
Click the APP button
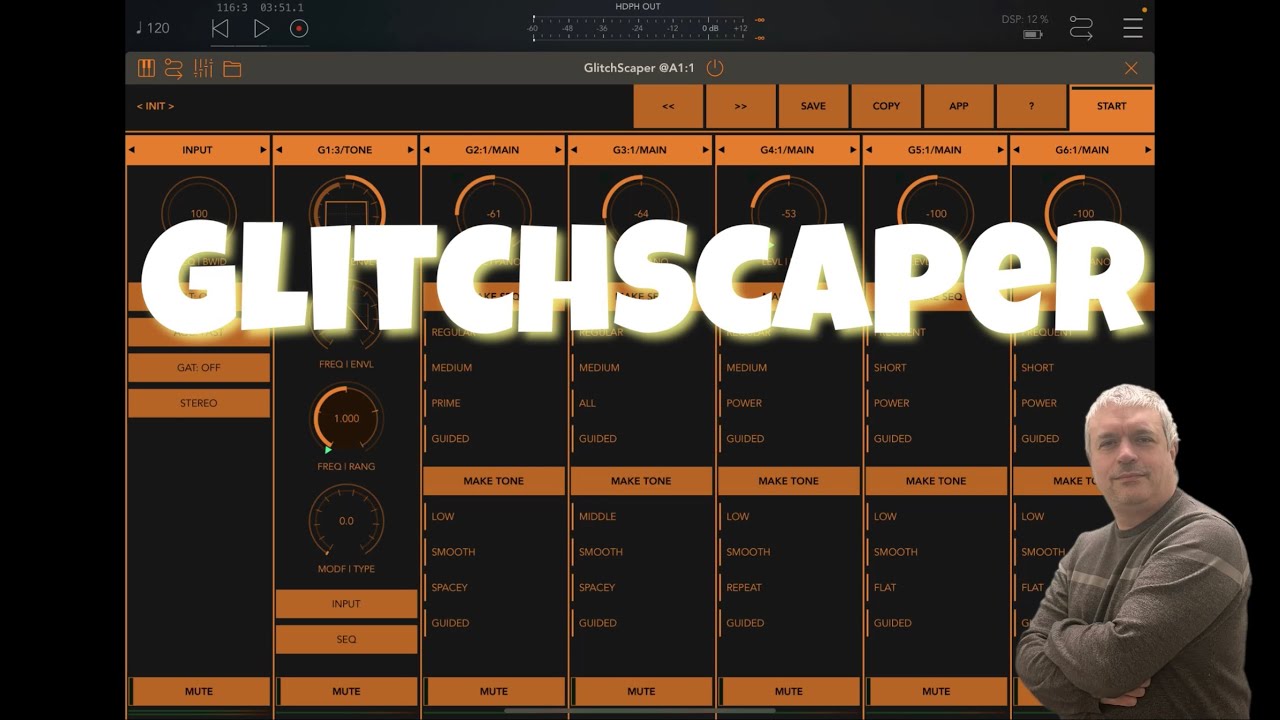[x=958, y=106]
